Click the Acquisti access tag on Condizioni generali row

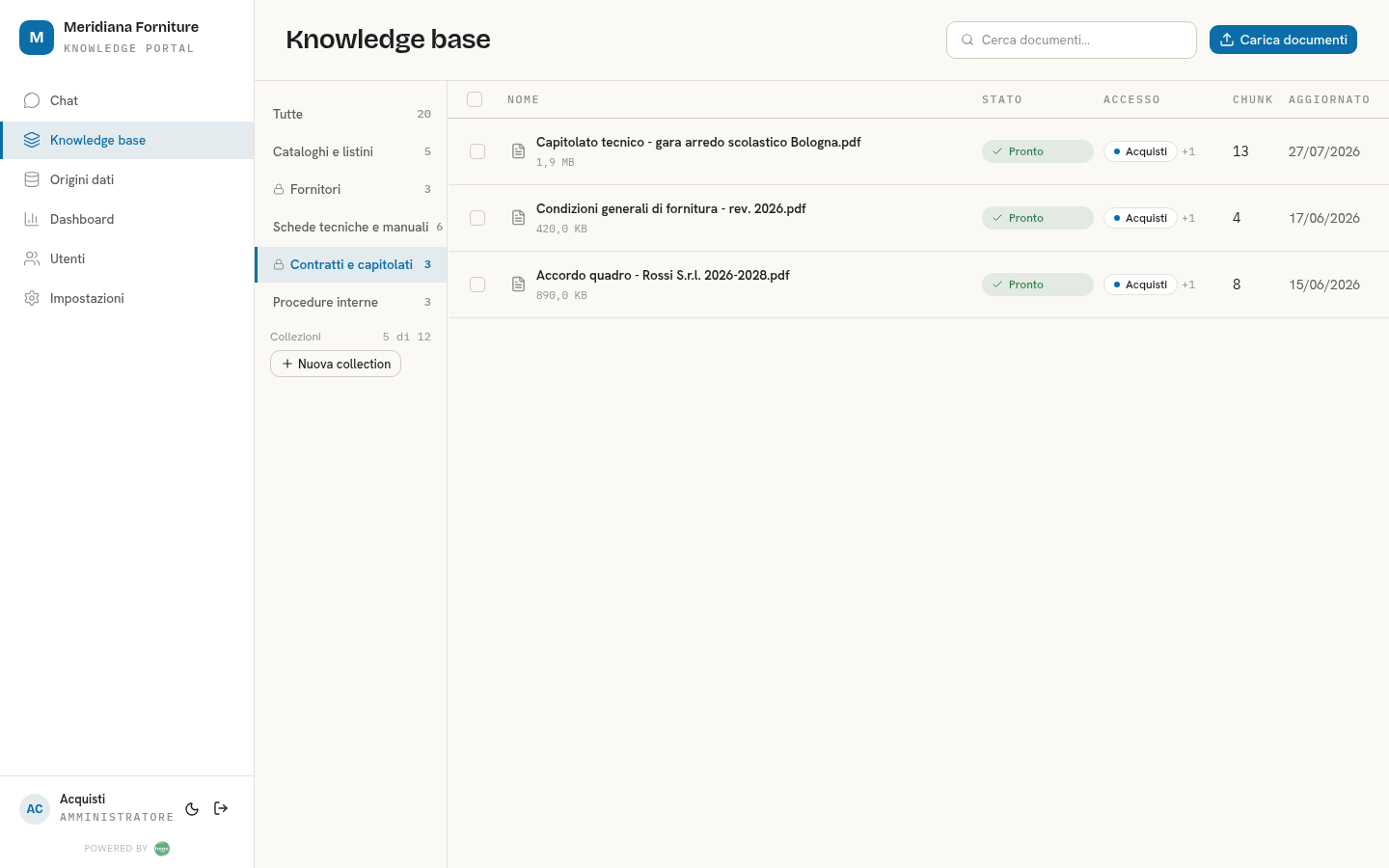tap(1140, 218)
